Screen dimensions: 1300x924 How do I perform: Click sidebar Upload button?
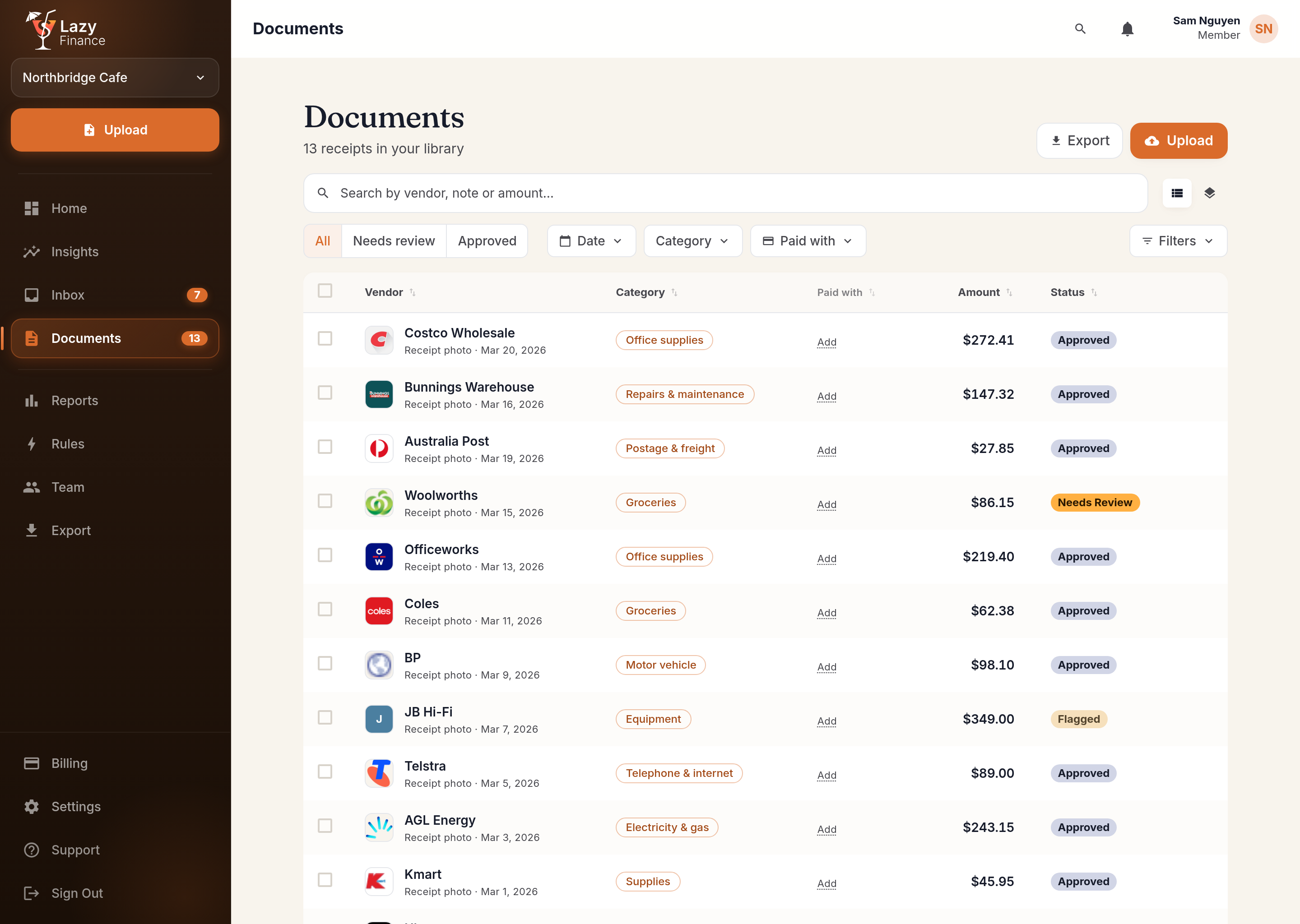click(x=115, y=130)
